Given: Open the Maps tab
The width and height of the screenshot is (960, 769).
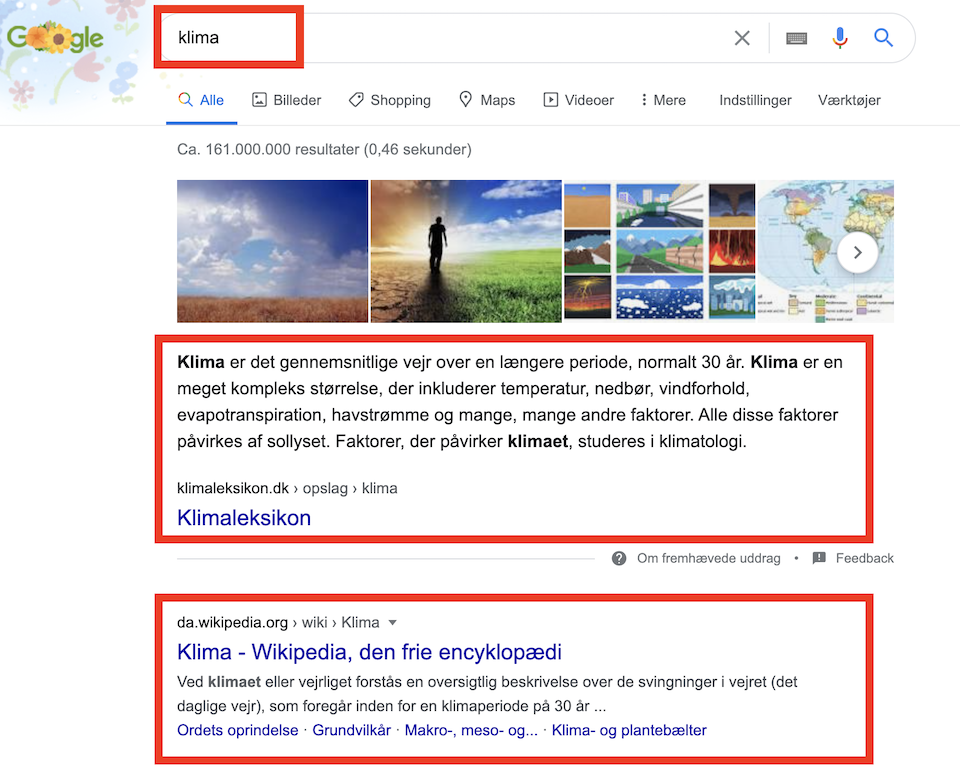Looking at the screenshot, I should 486,100.
